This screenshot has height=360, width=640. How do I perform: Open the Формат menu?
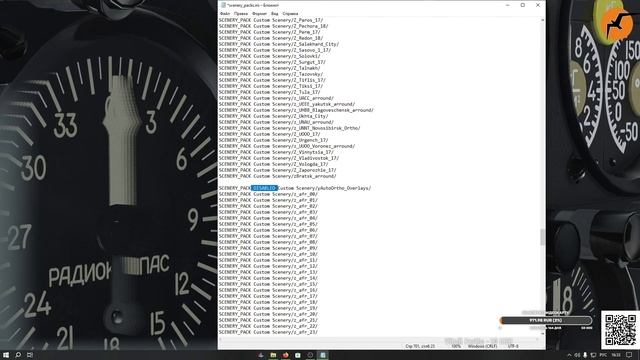(x=259, y=13)
